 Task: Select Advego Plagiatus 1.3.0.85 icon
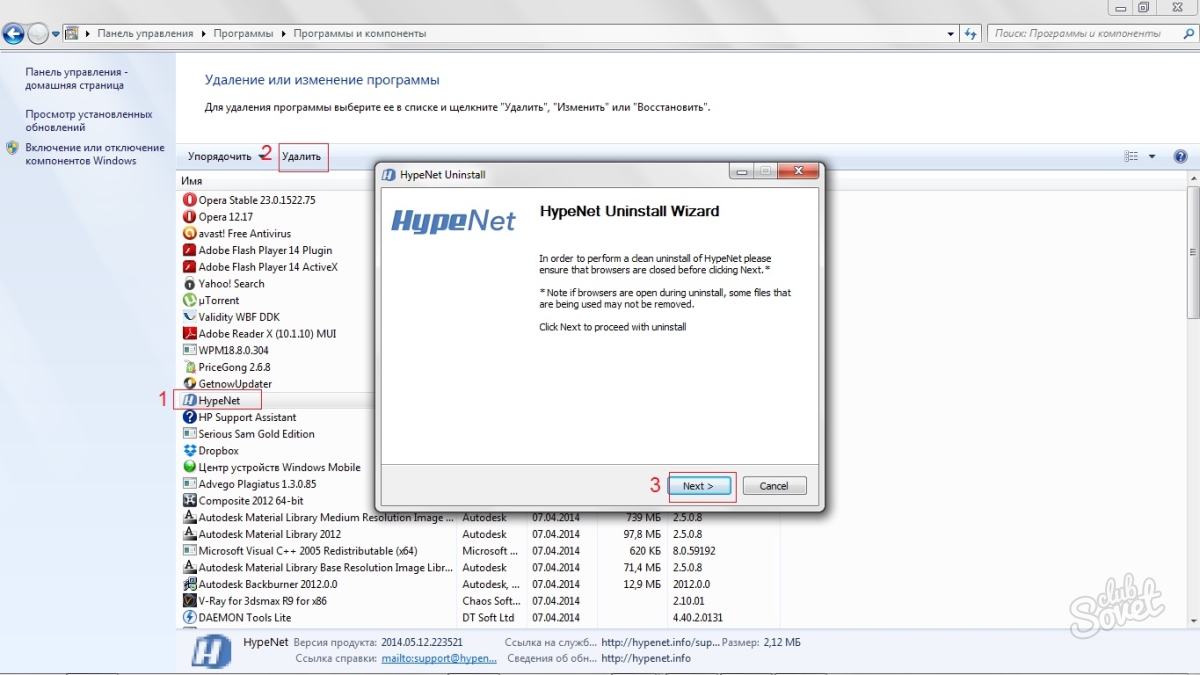coord(190,484)
